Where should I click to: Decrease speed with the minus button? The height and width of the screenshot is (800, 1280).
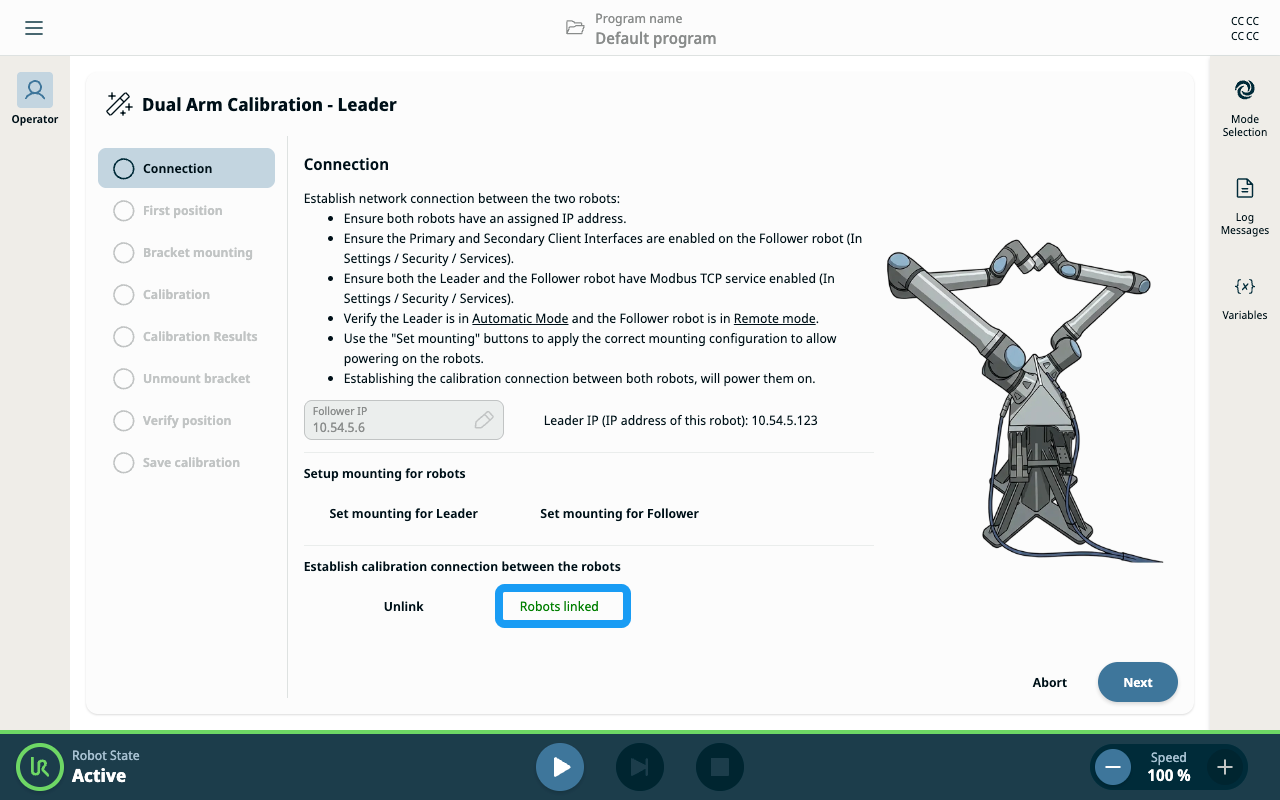[1112, 767]
